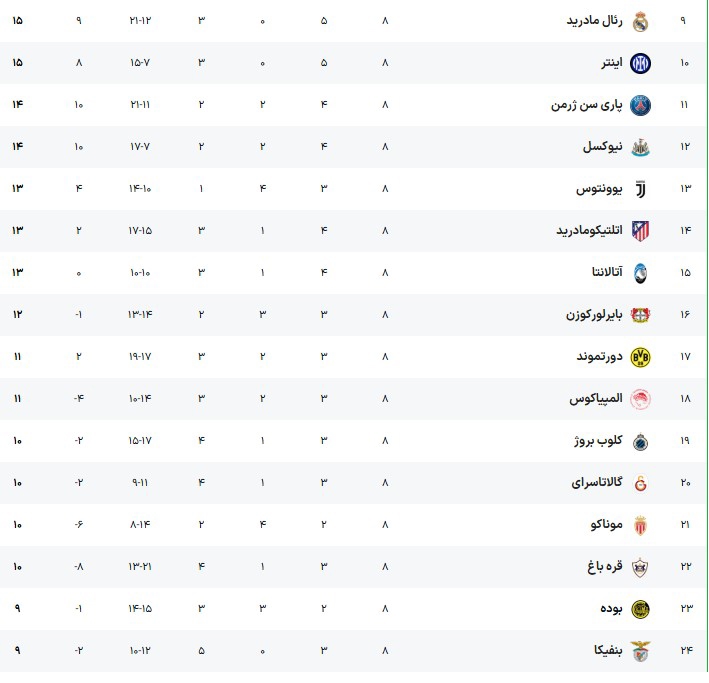Screen dimensions: 709x683
Task: Select the رئال مادرید team name text
Action: click(x=594, y=21)
